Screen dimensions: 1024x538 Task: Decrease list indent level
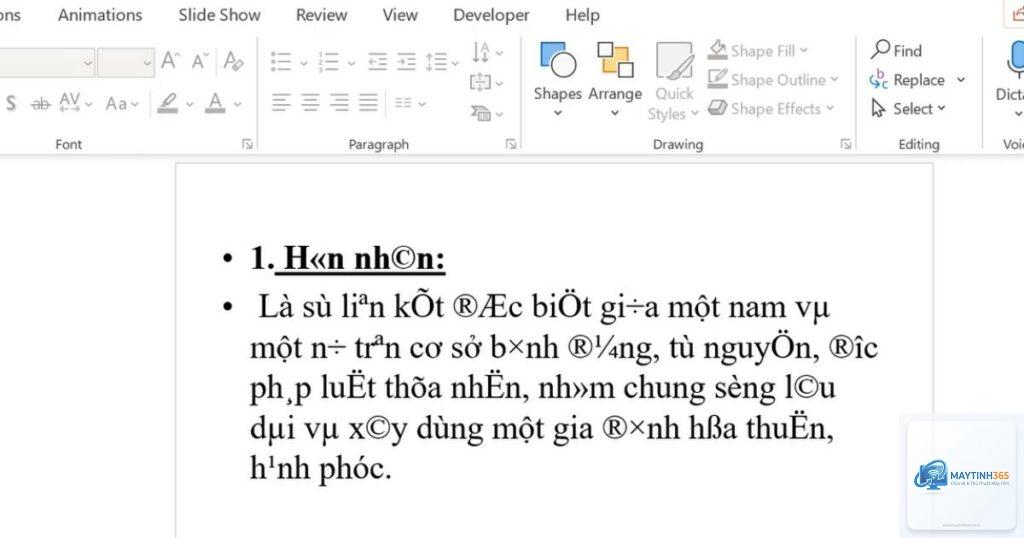pos(377,62)
